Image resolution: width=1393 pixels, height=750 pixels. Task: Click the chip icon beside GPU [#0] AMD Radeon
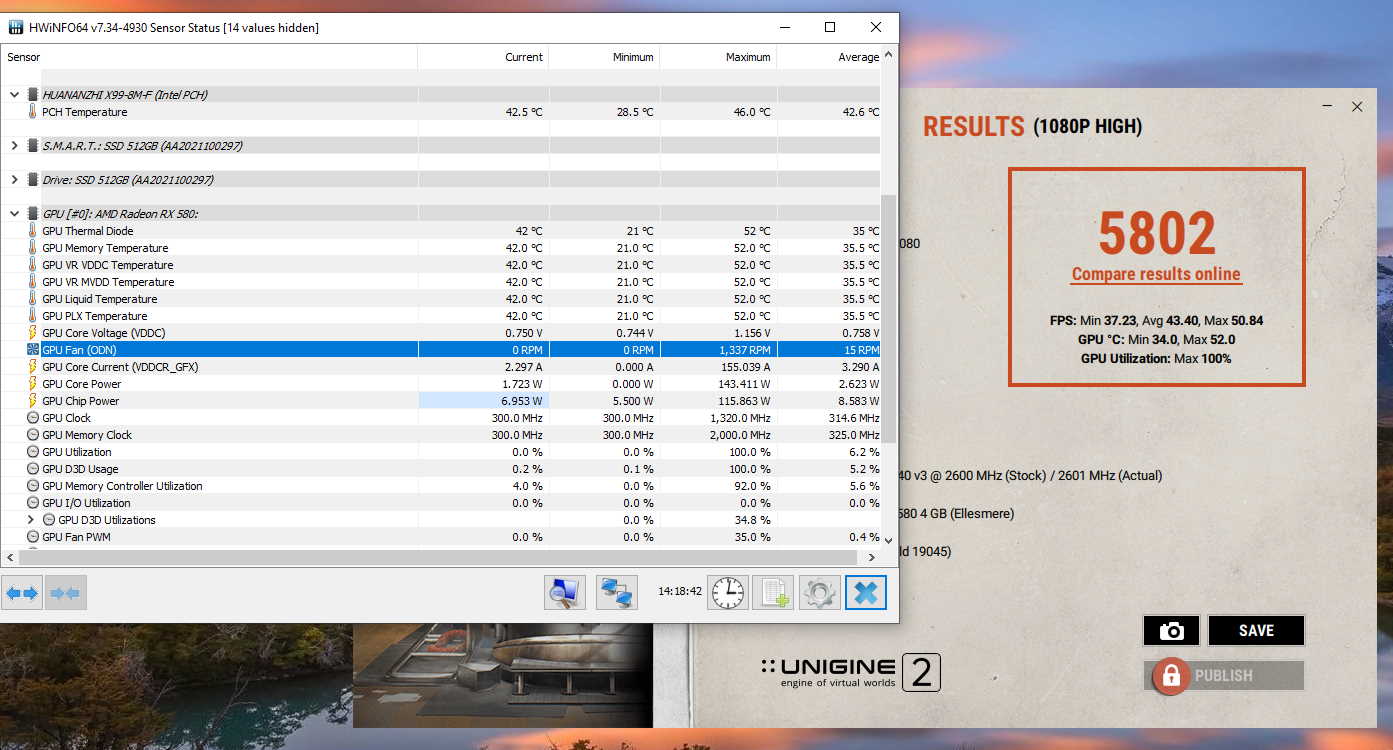point(32,214)
